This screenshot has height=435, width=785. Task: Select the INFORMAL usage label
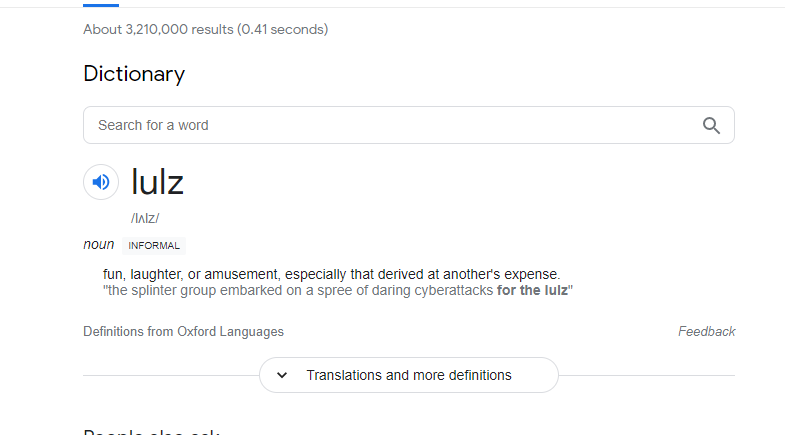click(154, 246)
